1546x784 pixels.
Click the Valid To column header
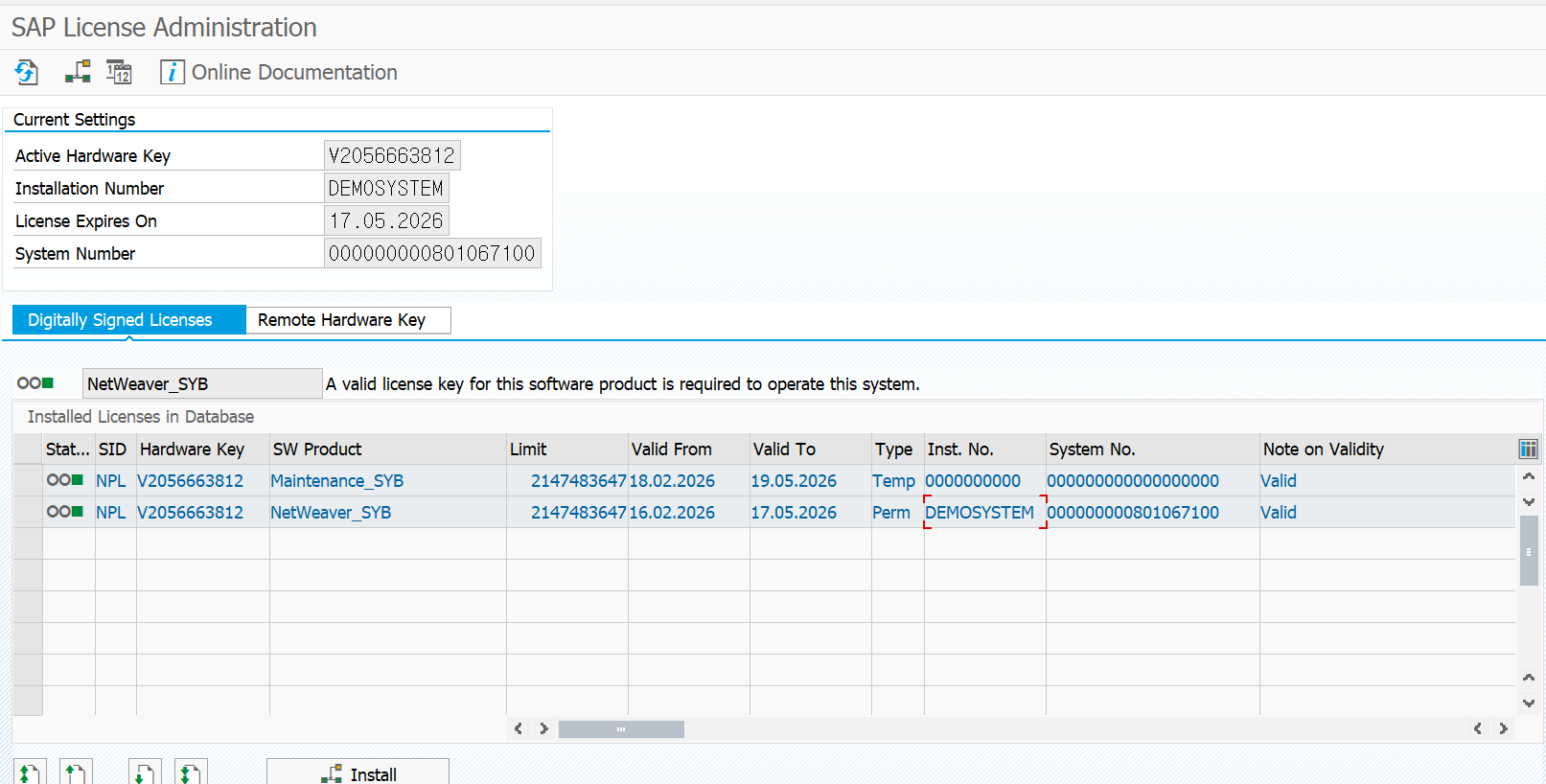[811, 449]
